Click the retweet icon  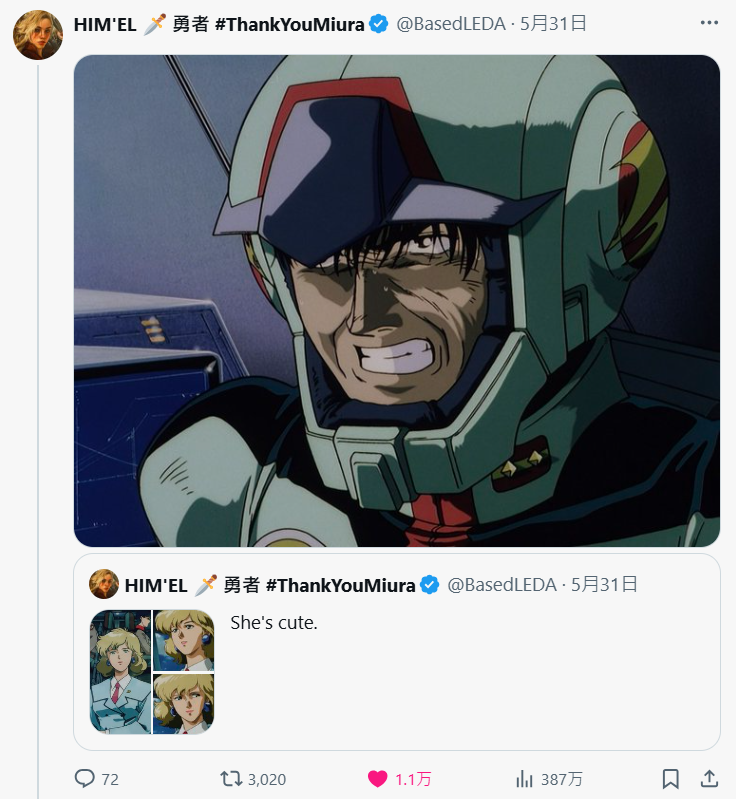pyautogui.click(x=230, y=778)
